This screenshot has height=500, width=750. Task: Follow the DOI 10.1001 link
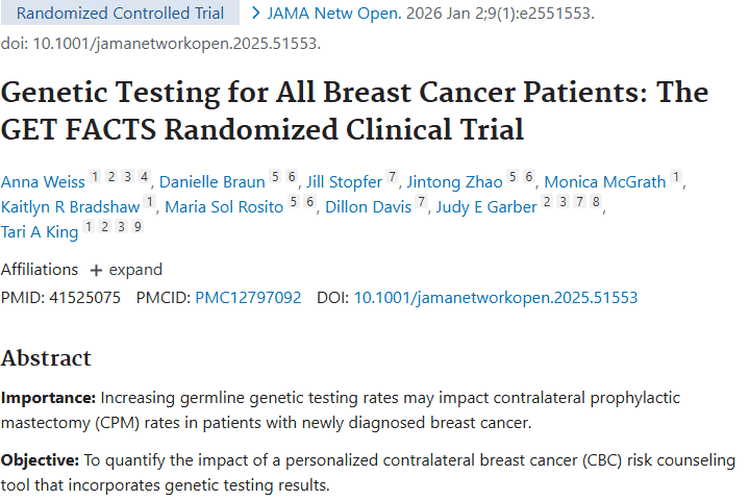(x=496, y=297)
